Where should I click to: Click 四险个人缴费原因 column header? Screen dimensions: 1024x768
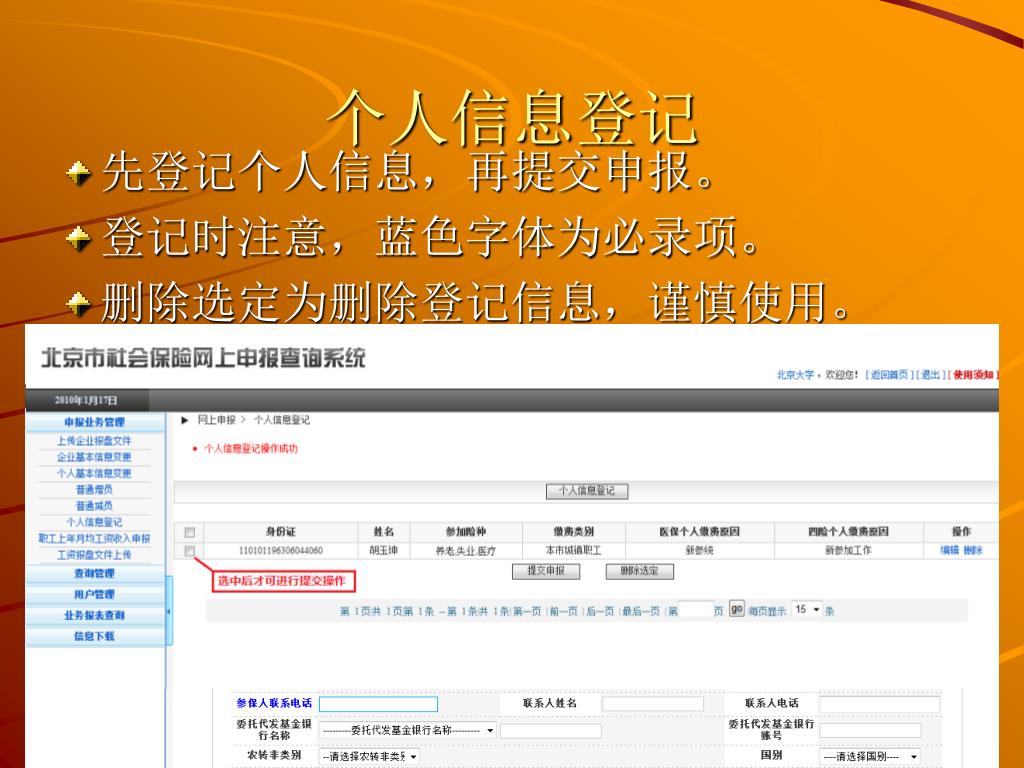848,532
